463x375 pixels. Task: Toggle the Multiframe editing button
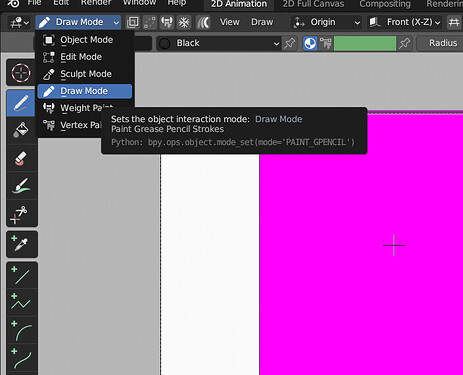(203, 22)
